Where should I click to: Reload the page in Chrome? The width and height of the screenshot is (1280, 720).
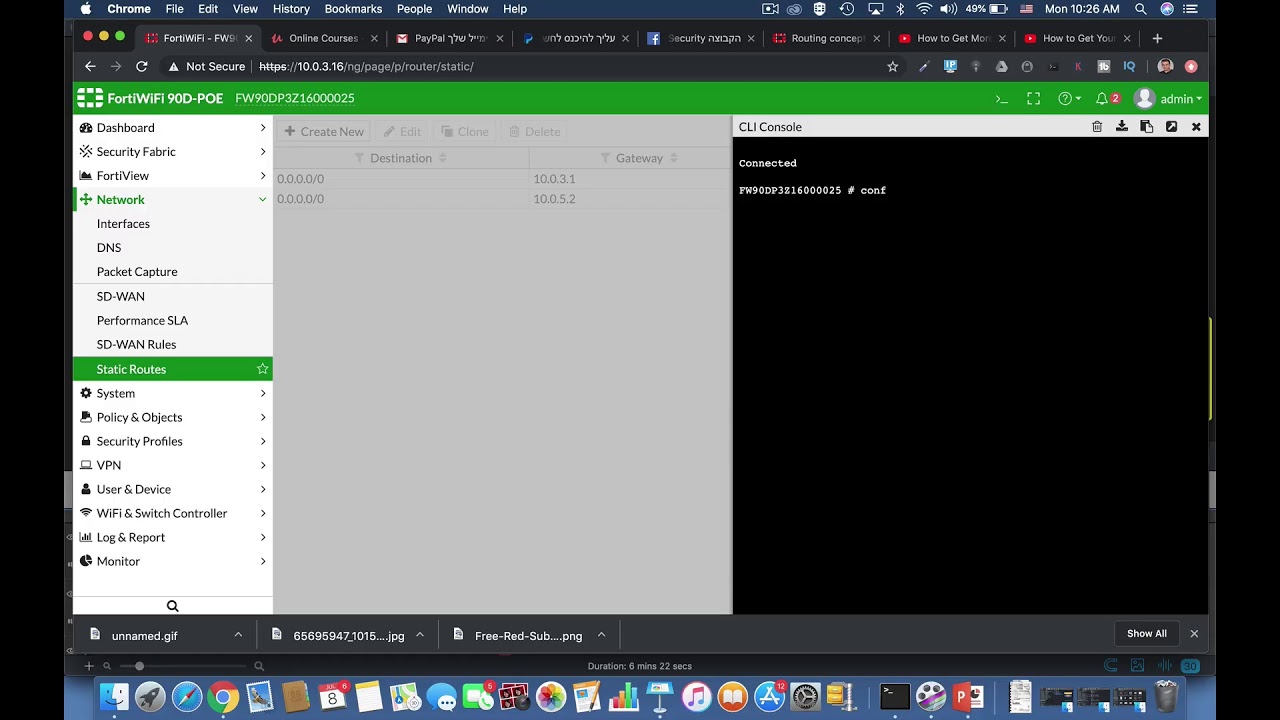click(142, 66)
